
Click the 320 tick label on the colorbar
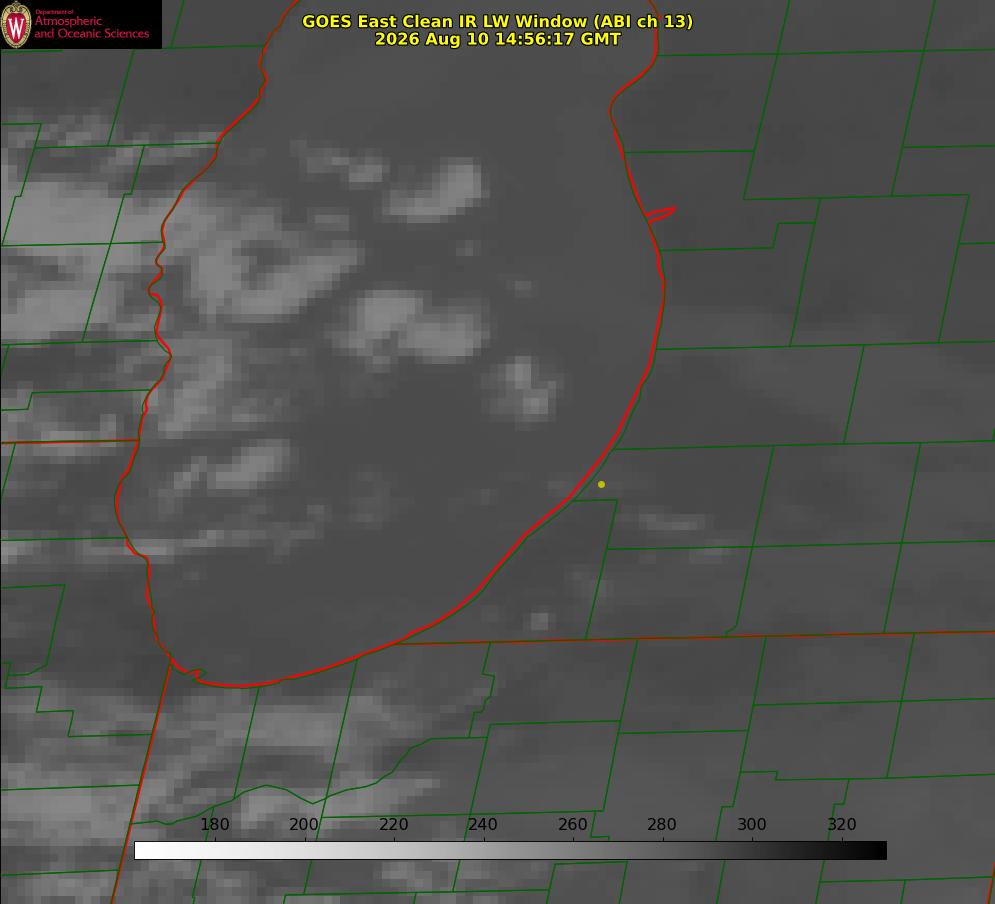point(841,824)
